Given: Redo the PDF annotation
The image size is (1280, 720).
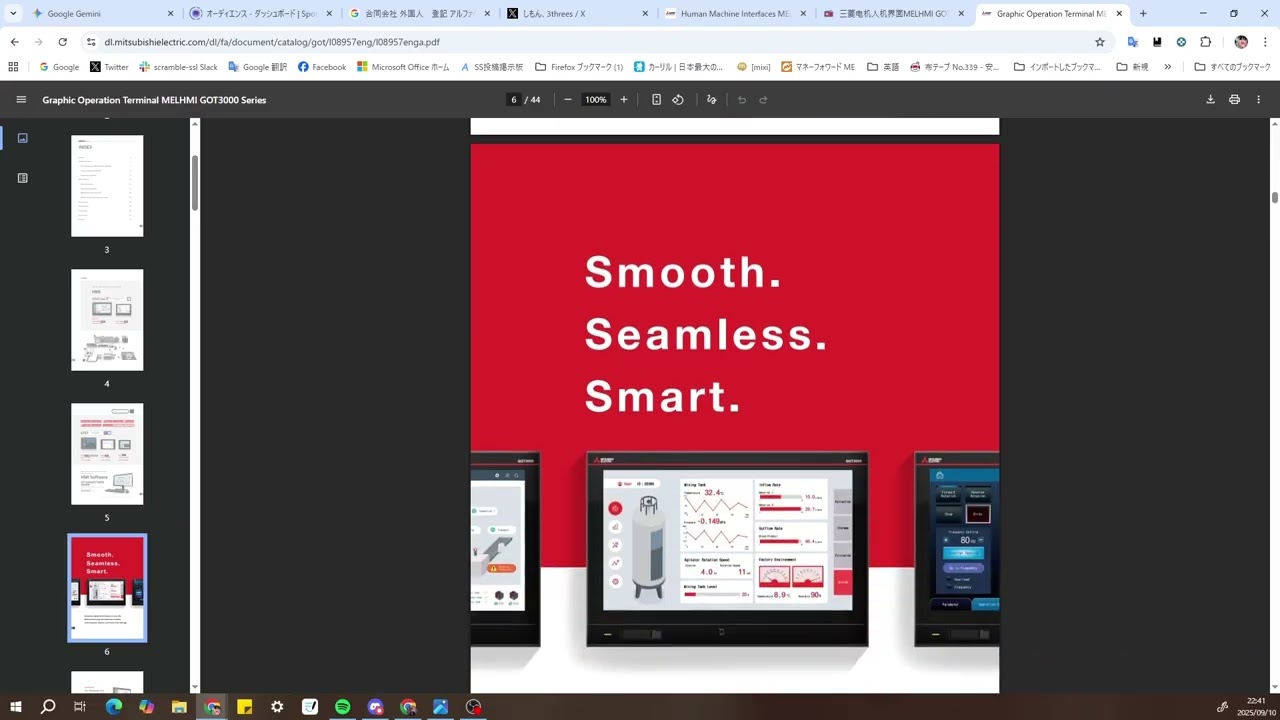Looking at the screenshot, I should tap(763, 100).
